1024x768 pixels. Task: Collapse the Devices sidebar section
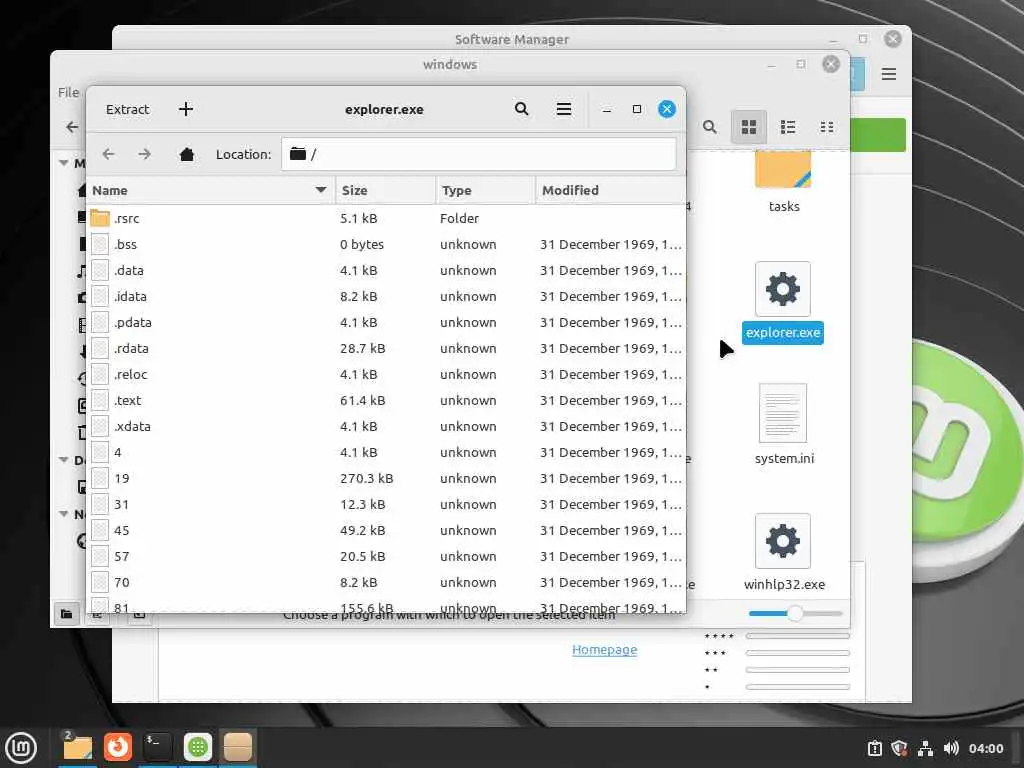tap(64, 460)
